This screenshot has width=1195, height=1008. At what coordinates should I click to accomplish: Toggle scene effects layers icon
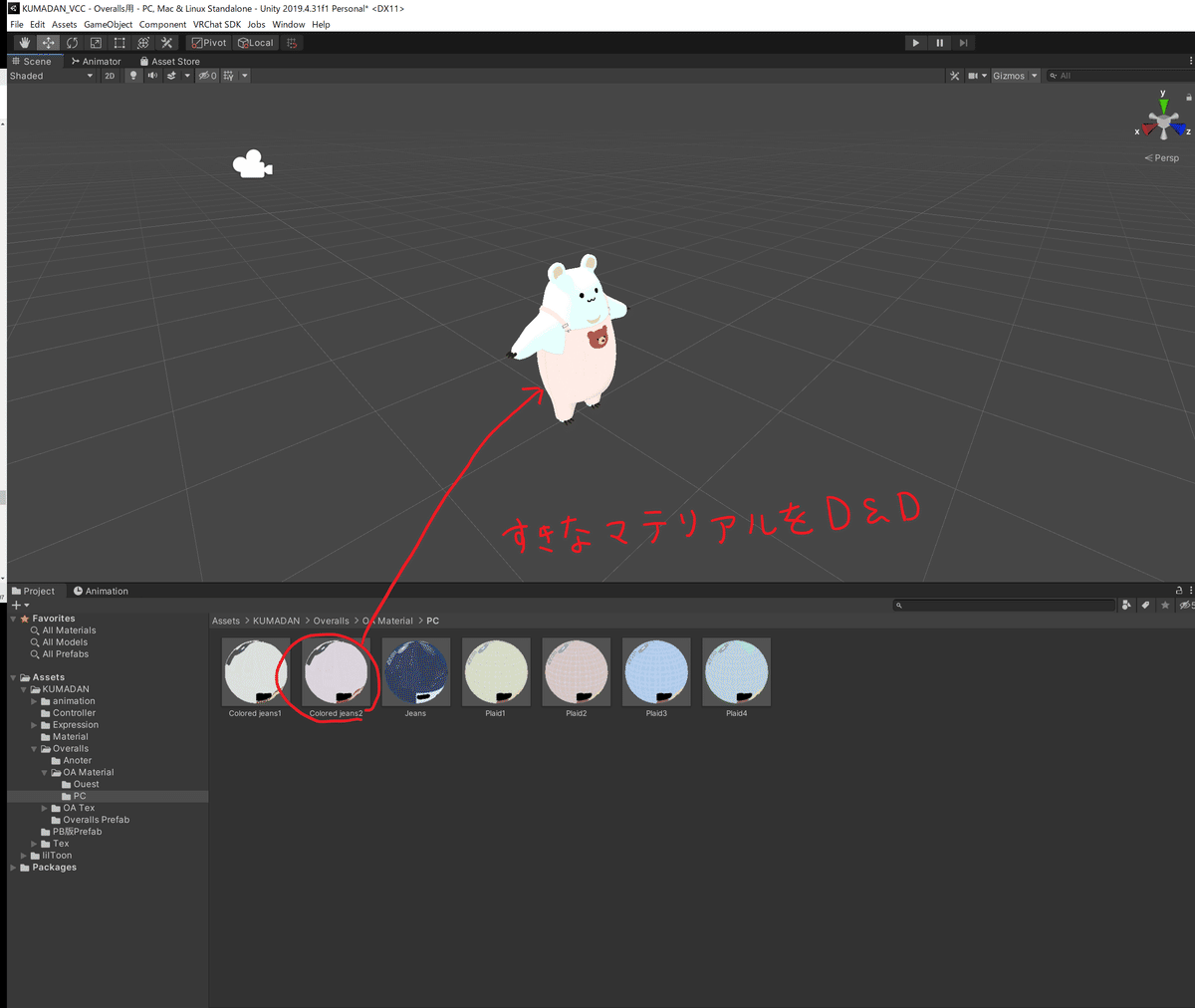point(171,76)
